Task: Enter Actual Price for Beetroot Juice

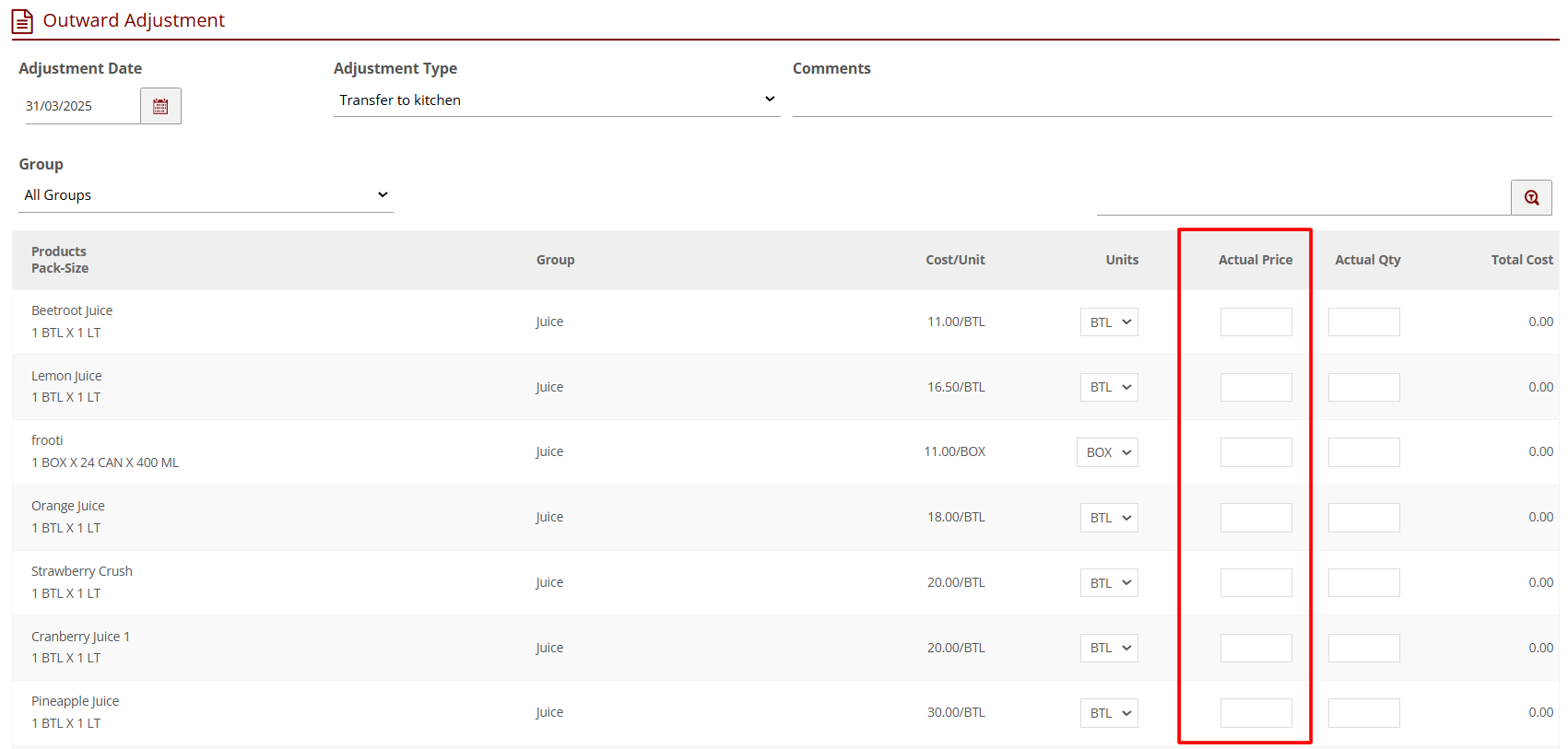Action: click(x=1256, y=322)
